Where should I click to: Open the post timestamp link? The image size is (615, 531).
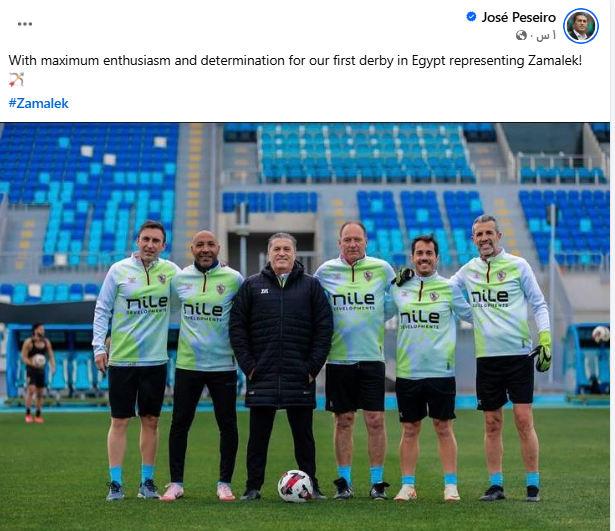[x=547, y=36]
